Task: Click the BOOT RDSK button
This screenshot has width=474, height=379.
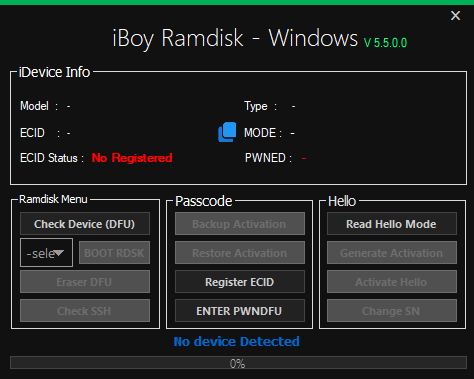Action: 114,253
